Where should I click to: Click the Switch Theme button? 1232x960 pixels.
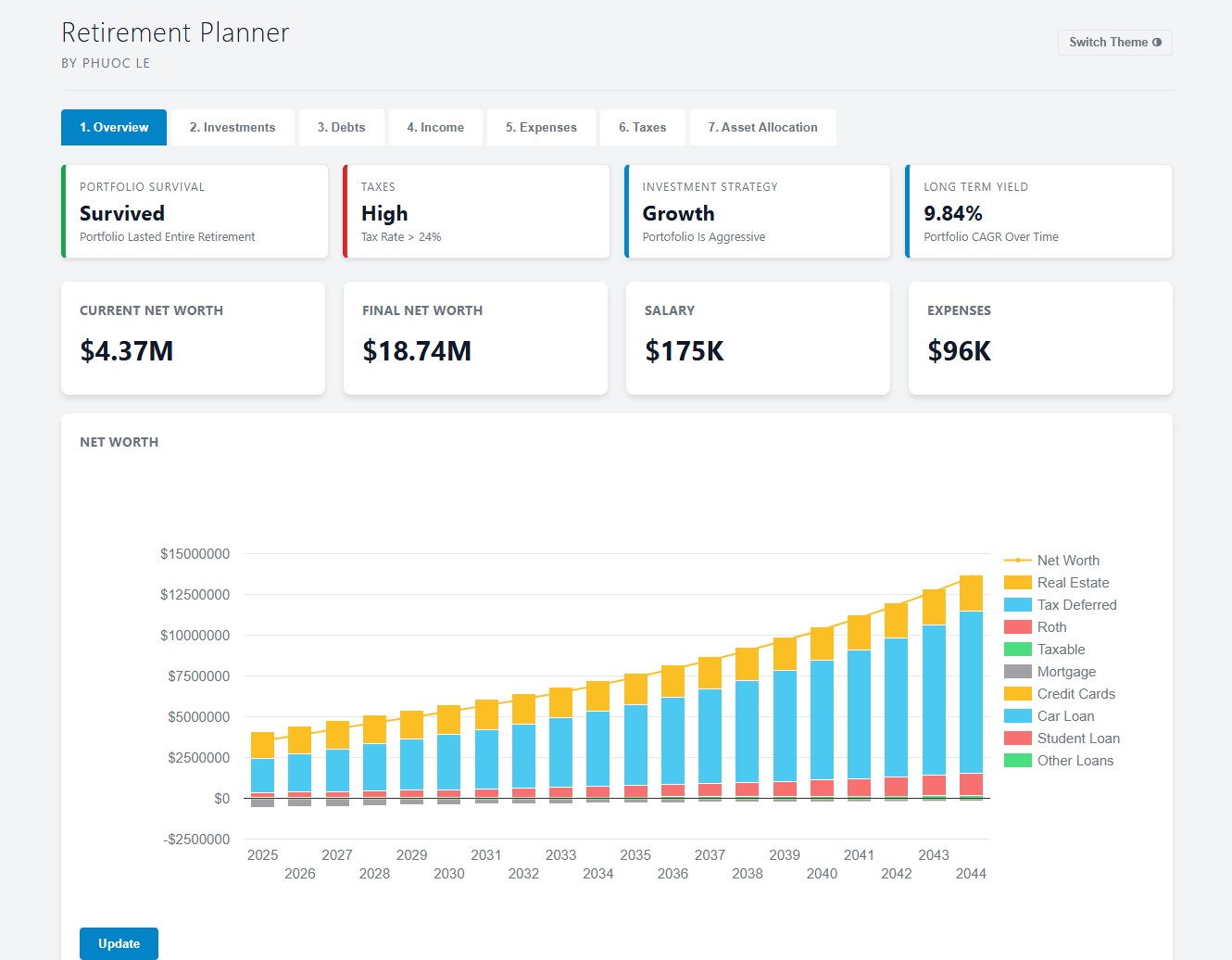click(1114, 42)
